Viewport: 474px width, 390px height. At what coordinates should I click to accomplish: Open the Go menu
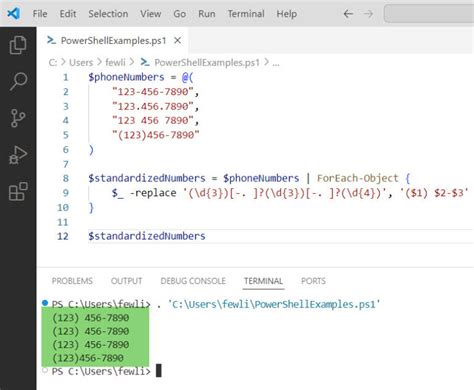[179, 14]
